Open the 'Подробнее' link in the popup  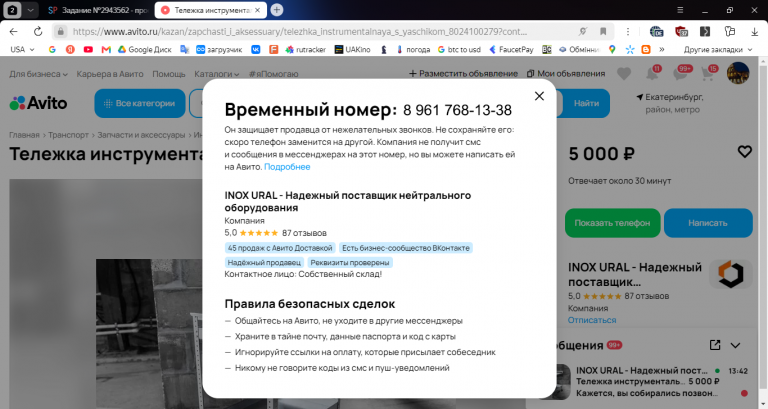287,167
